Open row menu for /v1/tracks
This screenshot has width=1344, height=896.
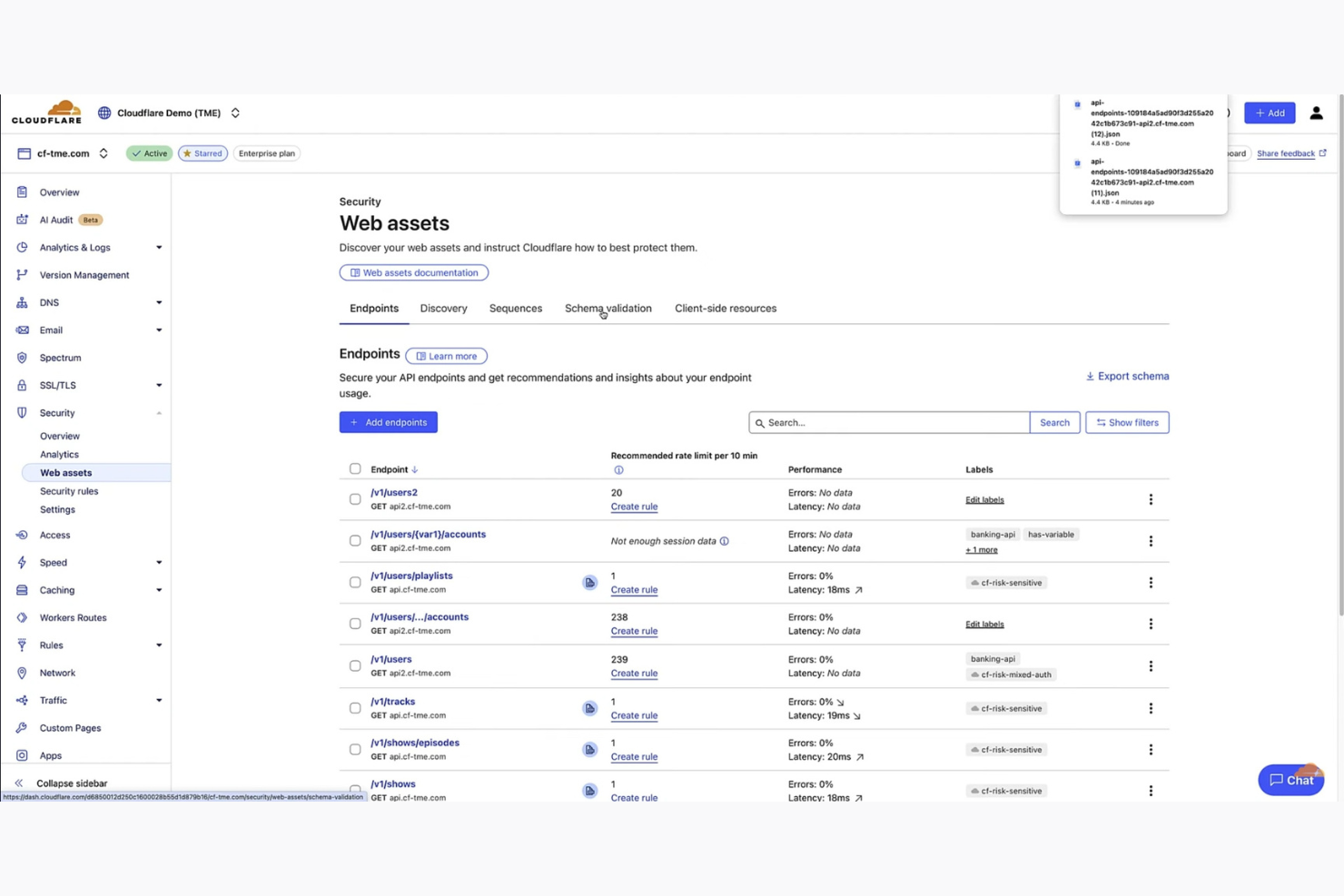click(1151, 708)
